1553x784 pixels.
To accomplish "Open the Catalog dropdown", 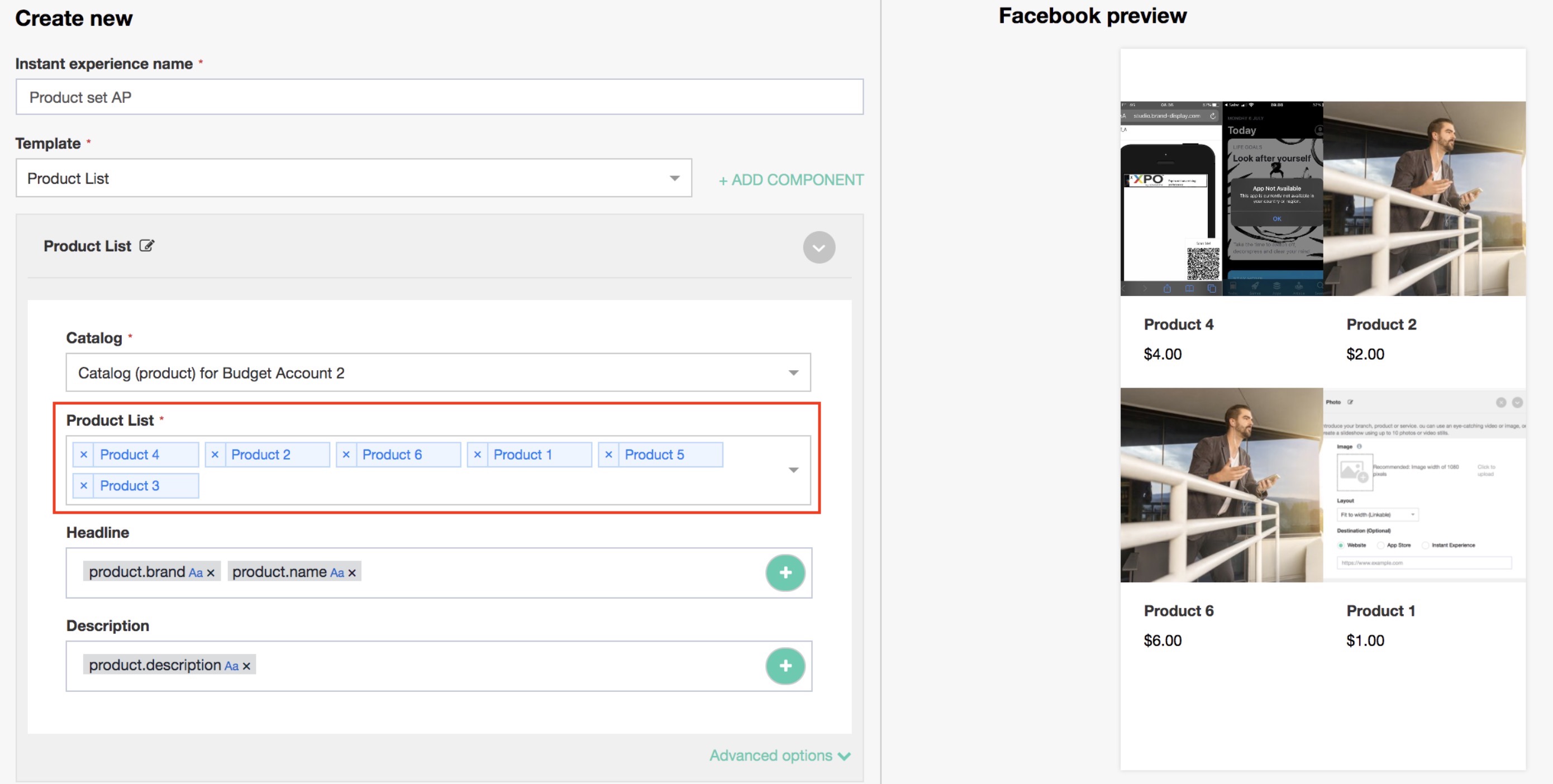I will pyautogui.click(x=437, y=373).
